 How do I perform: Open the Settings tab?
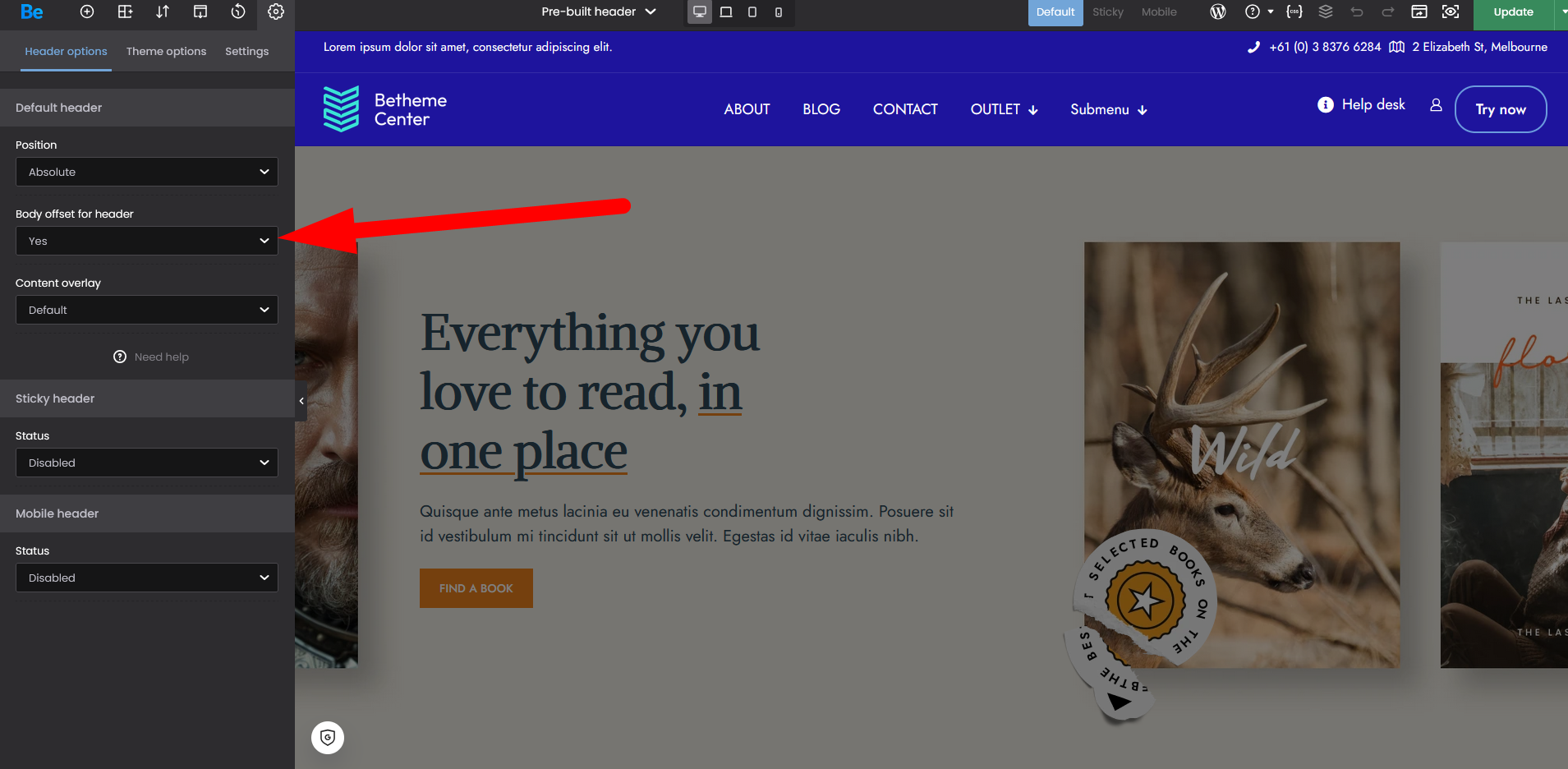tap(246, 51)
